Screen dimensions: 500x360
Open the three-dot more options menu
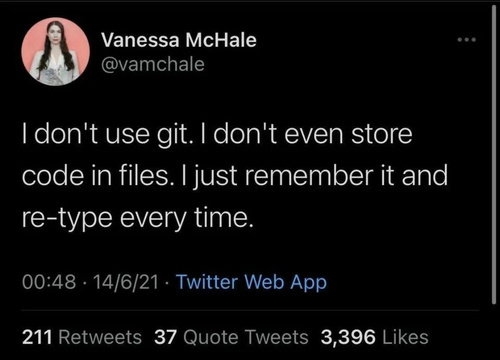[x=467, y=40]
